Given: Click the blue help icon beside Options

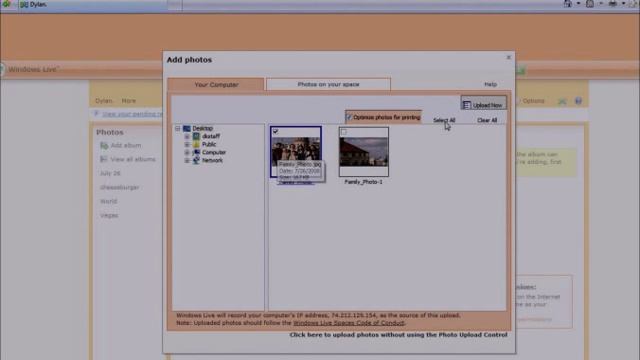Looking at the screenshot, I should coord(578,101).
